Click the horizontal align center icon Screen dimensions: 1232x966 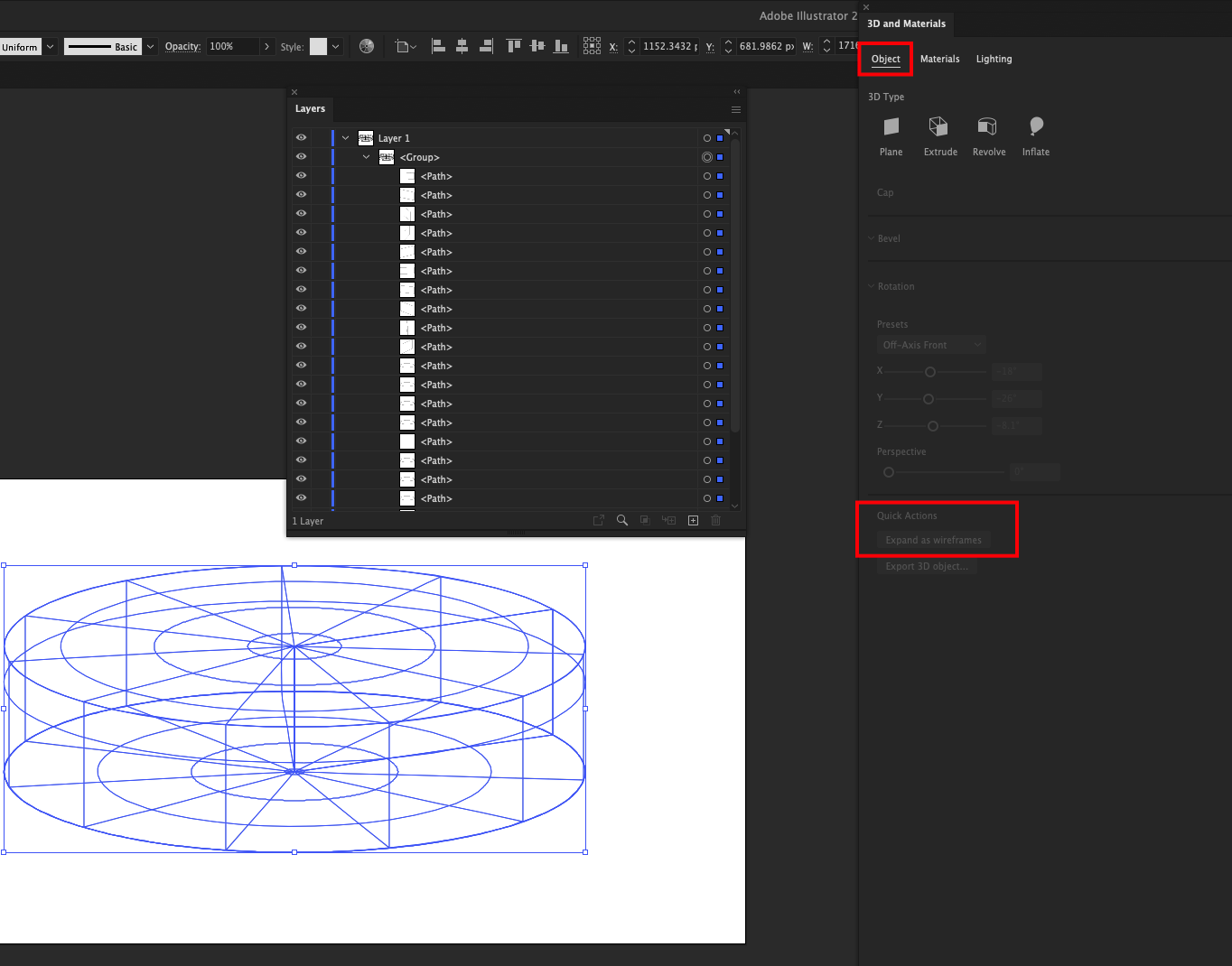click(x=462, y=46)
